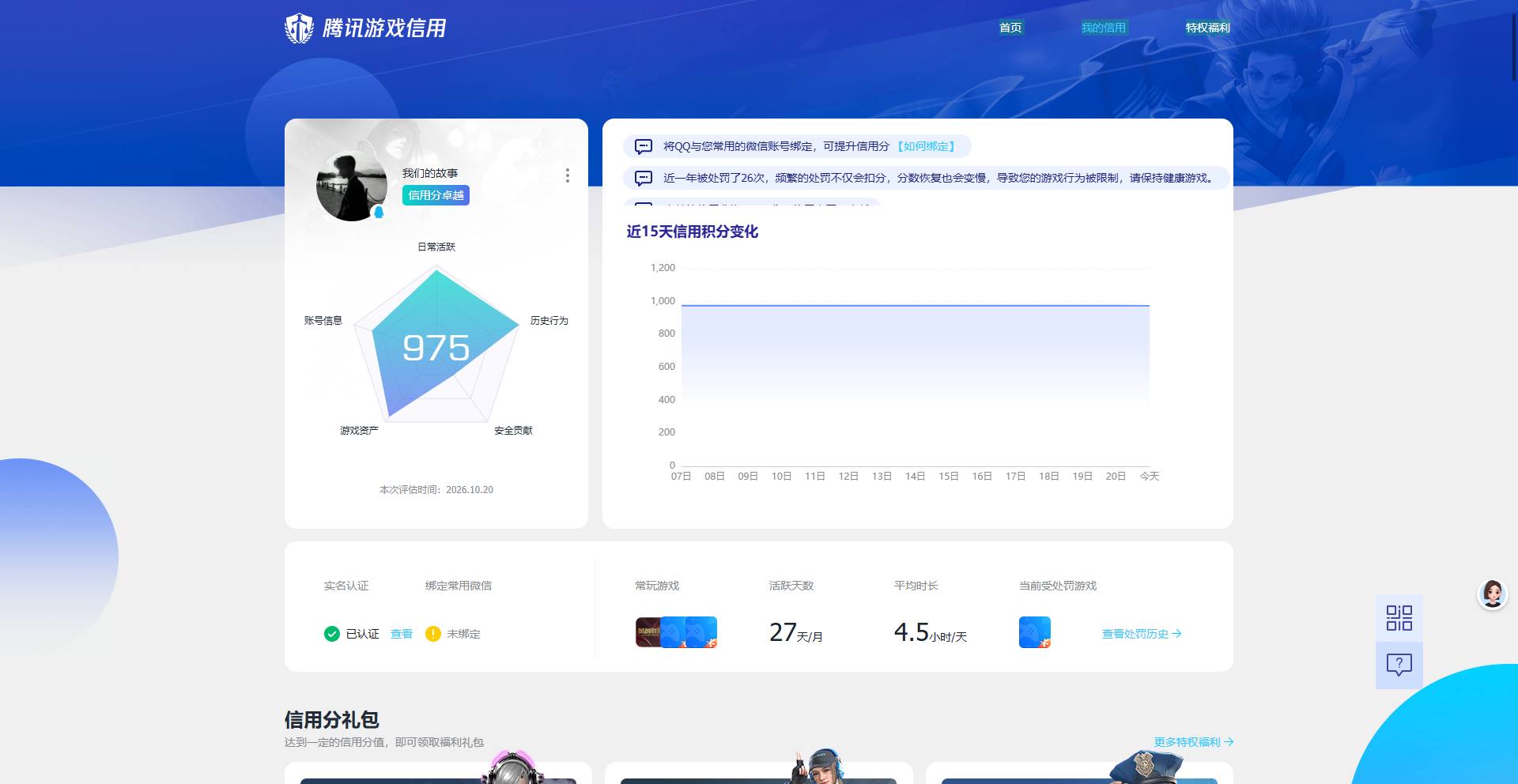
Task: Click the 日常活跃 radar chart label
Action: pos(436,247)
